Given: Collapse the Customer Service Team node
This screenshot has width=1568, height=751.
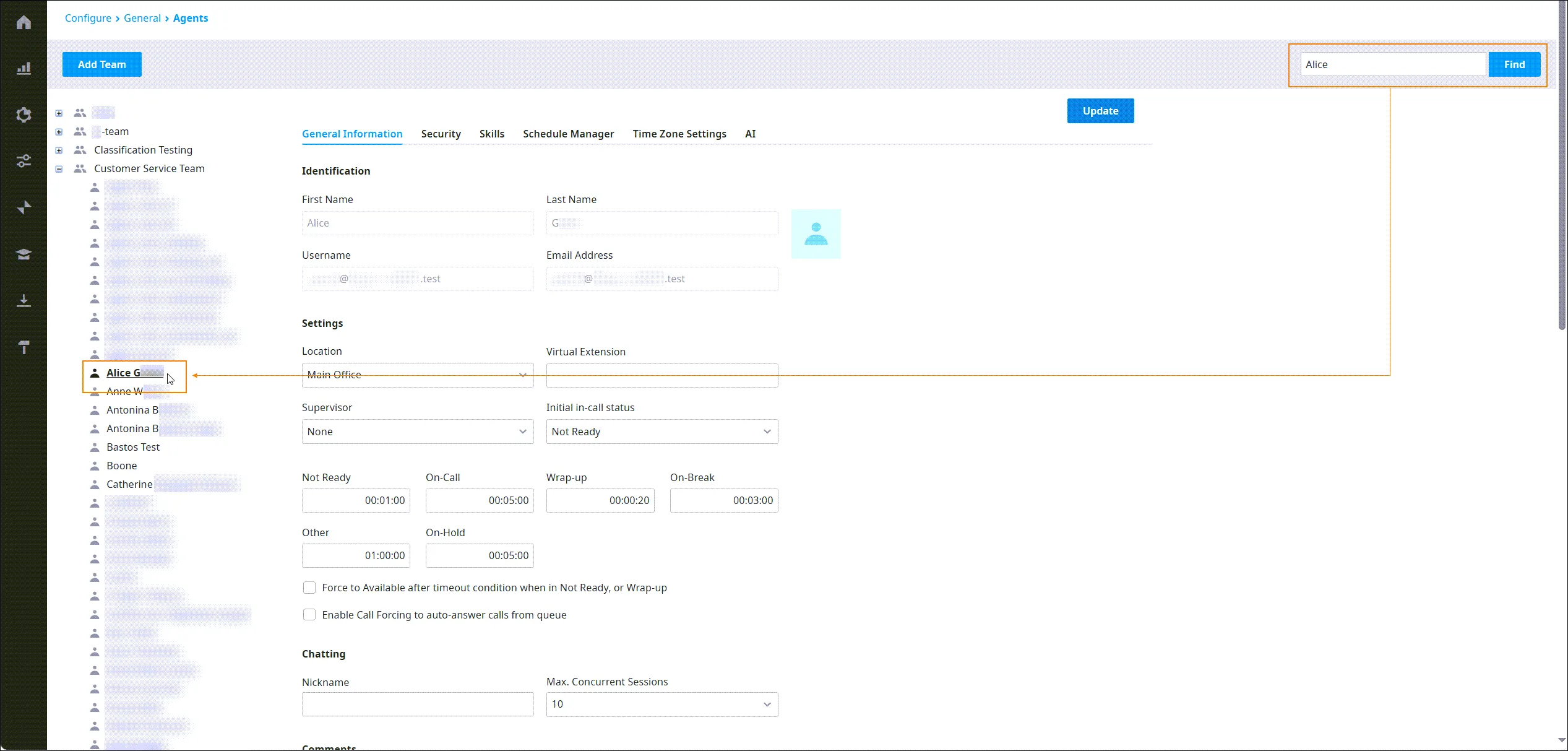Looking at the screenshot, I should [x=59, y=168].
